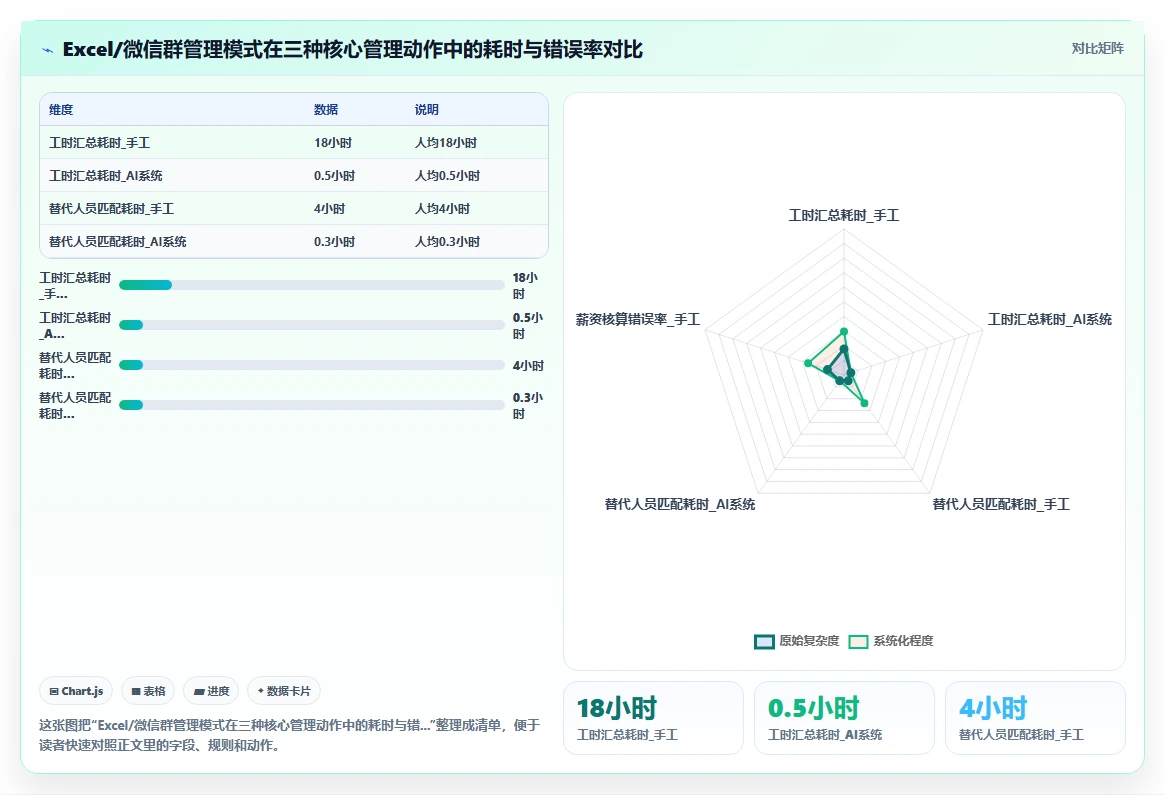Select table row 工时汇总耗时_手工
Viewport: 1165px width, 795px height.
coord(293,143)
